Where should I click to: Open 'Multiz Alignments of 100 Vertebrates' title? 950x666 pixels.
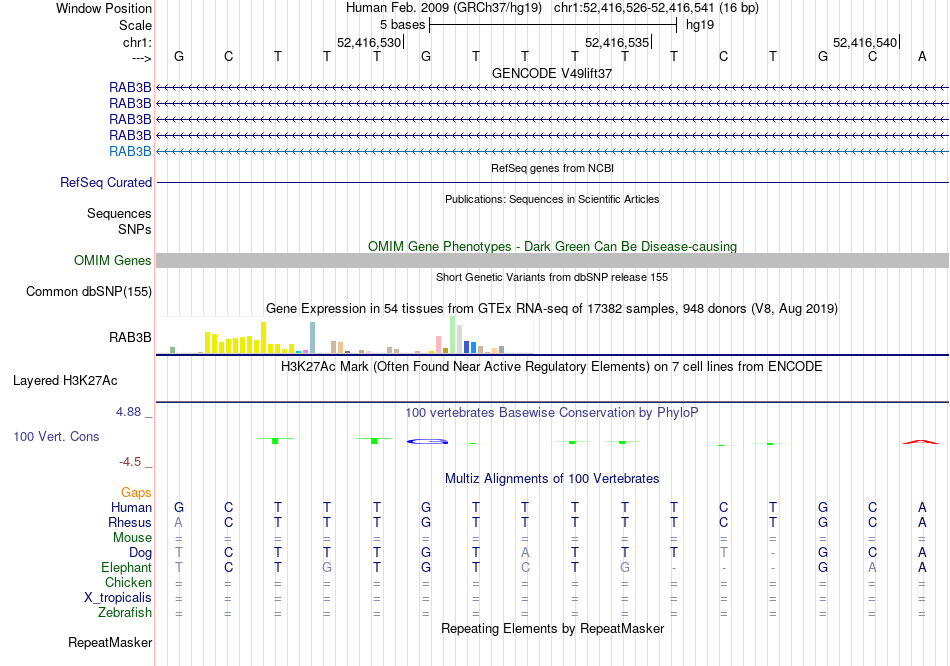pos(552,479)
